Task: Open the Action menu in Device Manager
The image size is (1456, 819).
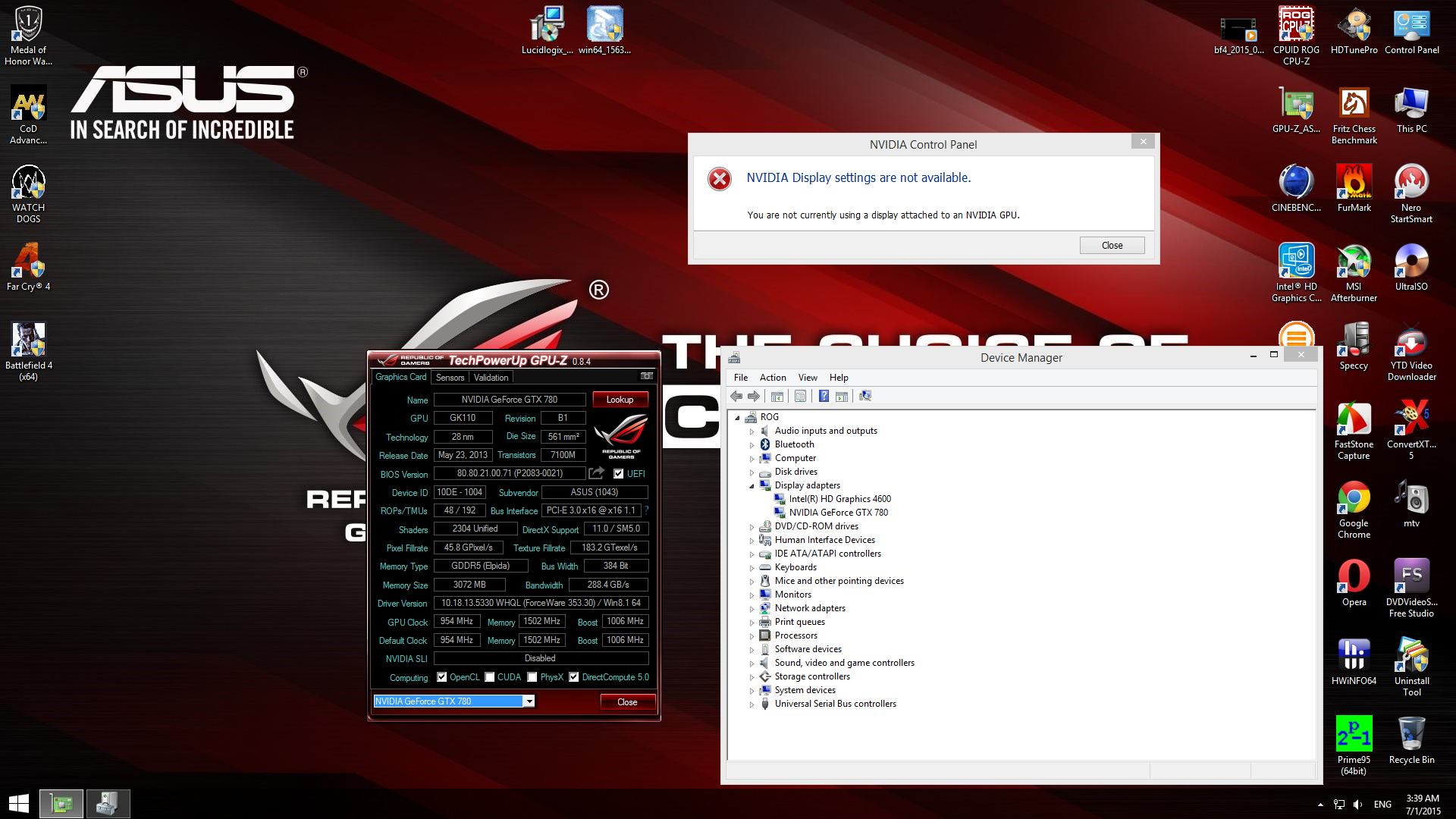Action: (772, 378)
